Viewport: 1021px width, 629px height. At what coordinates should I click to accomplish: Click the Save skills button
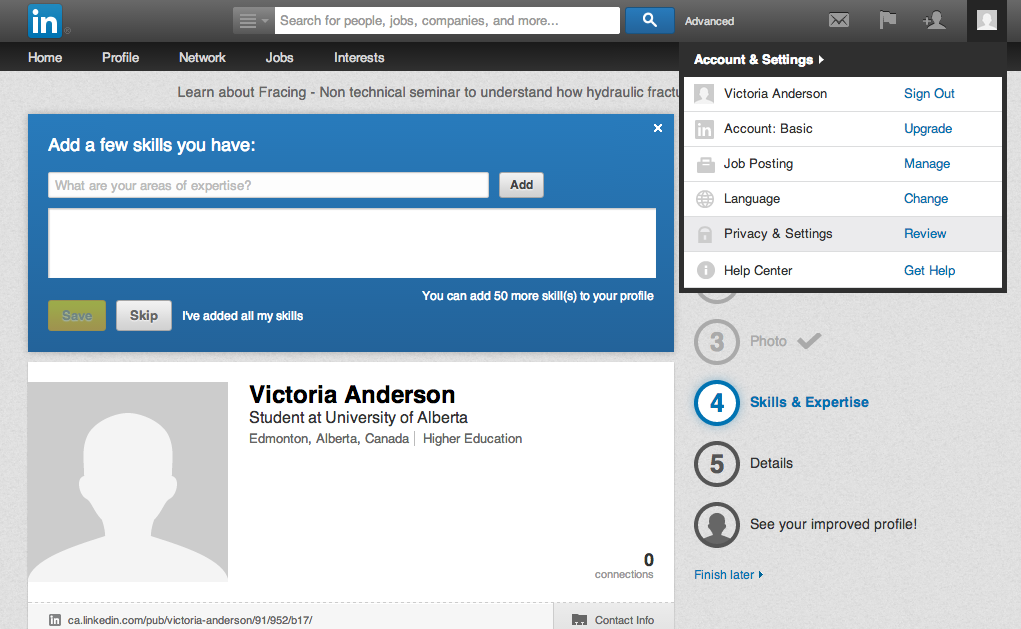click(77, 315)
